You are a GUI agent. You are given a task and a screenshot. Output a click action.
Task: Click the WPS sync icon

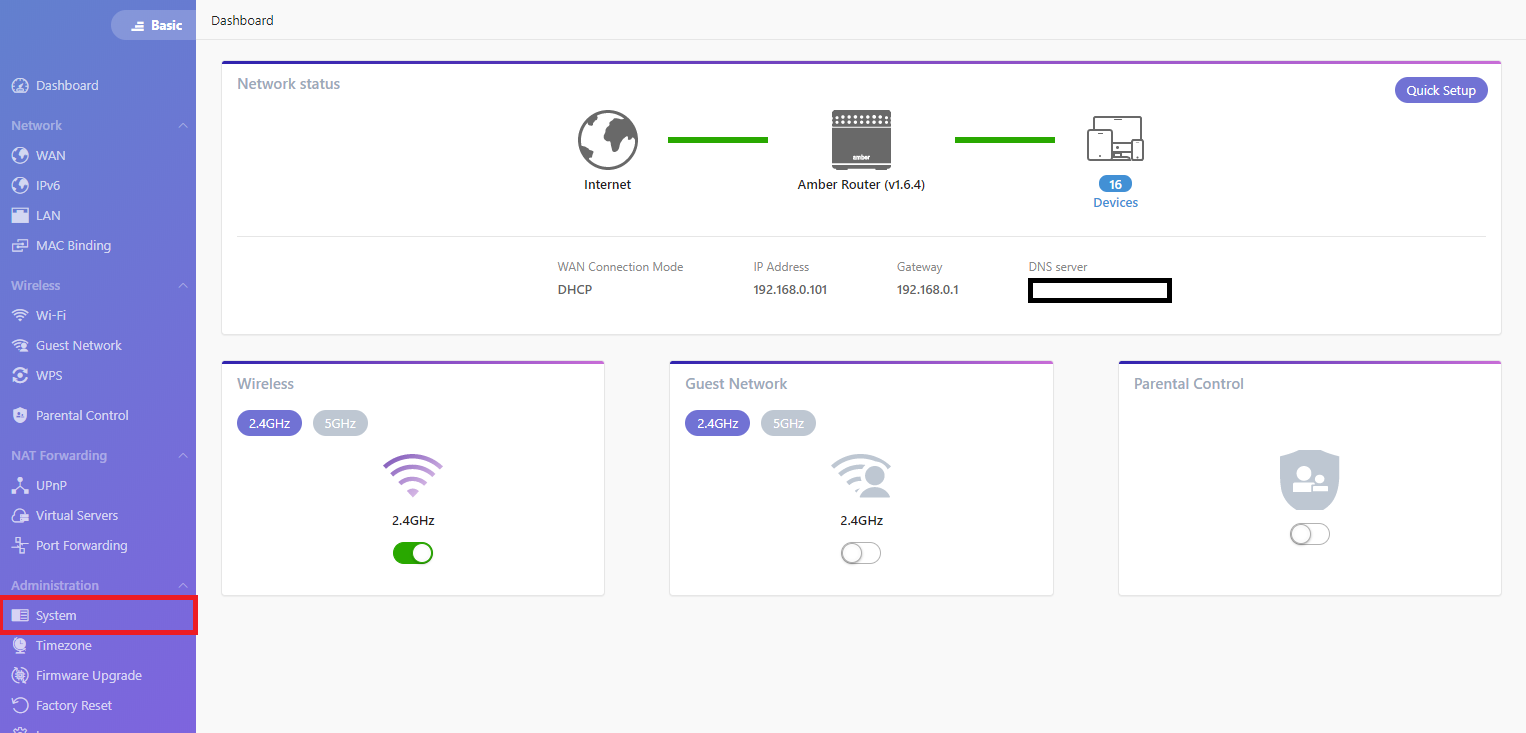click(19, 376)
